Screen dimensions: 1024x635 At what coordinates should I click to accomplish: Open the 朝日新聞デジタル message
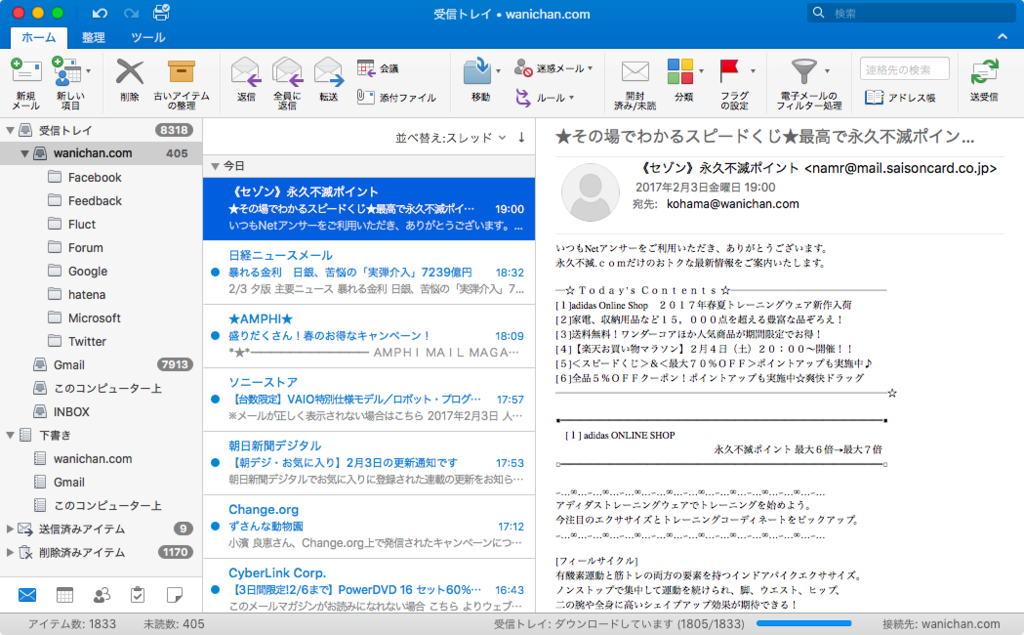(369, 463)
